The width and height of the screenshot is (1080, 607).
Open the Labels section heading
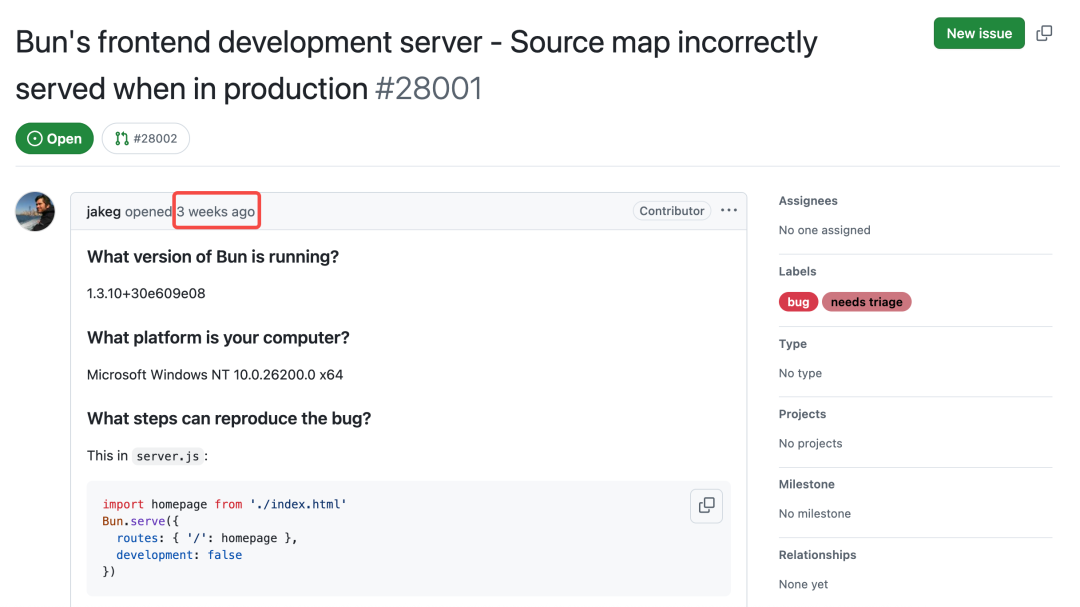point(797,272)
